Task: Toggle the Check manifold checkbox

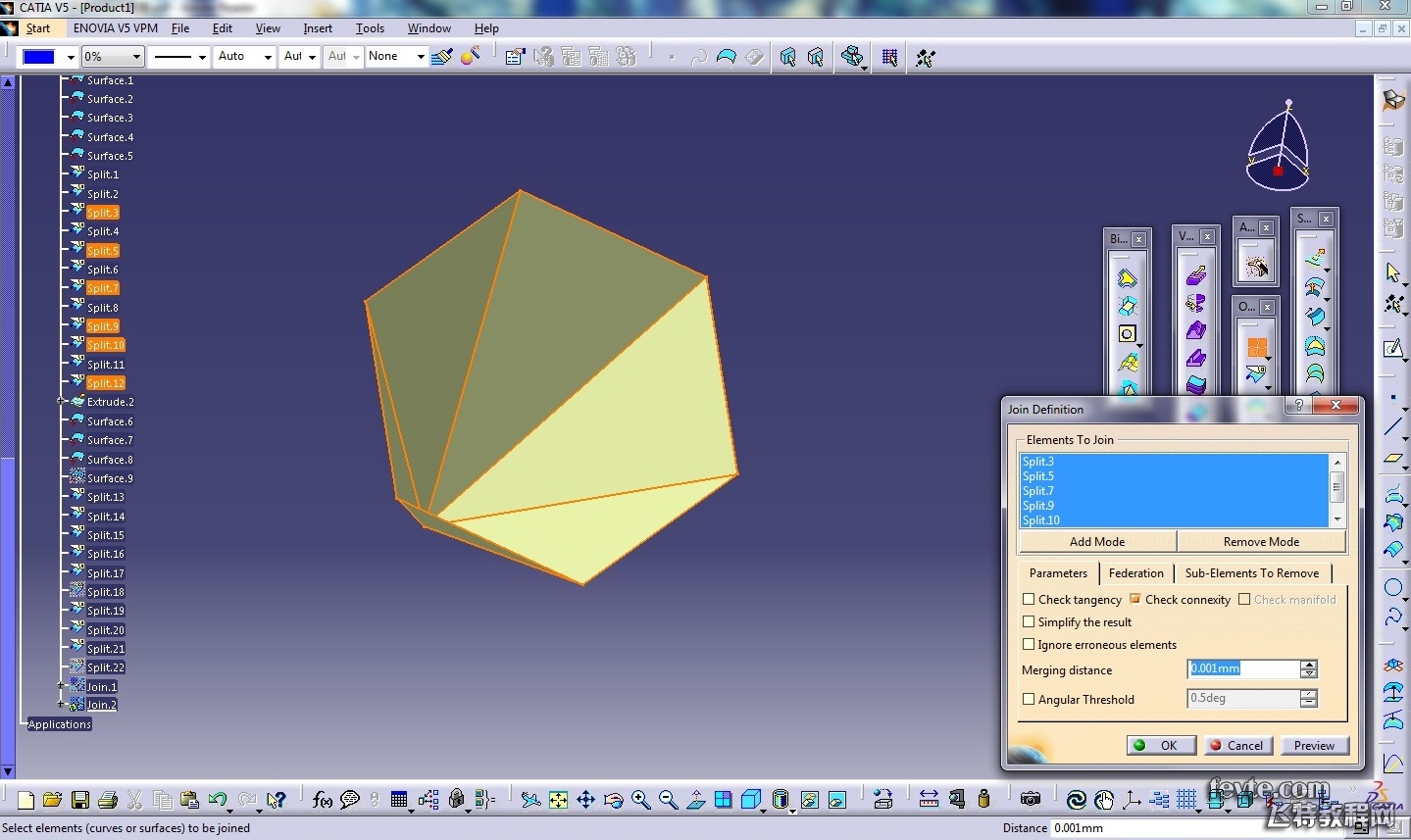Action: pos(1244,599)
